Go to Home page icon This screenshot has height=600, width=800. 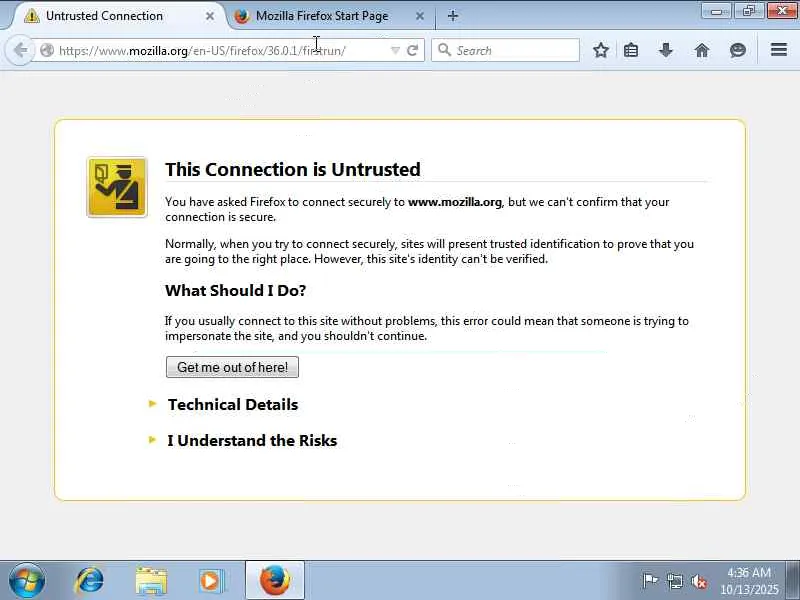click(x=702, y=50)
